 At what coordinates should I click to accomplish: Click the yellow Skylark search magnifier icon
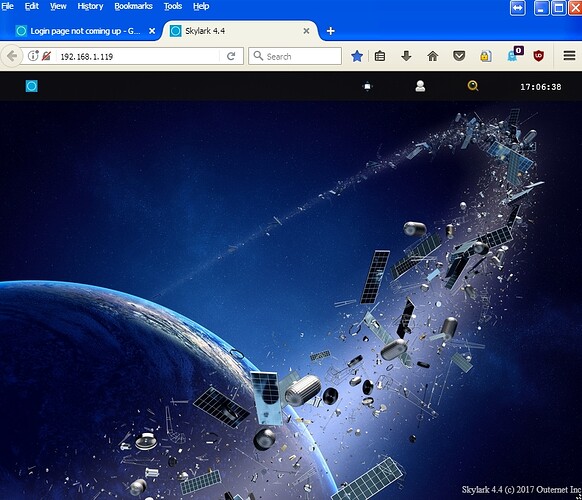[473, 86]
